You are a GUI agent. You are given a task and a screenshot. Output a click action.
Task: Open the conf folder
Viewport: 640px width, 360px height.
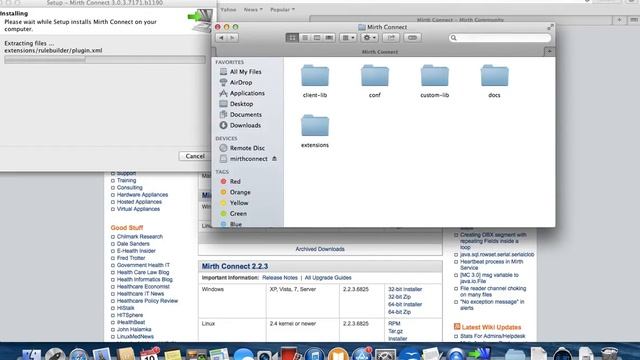coord(375,81)
